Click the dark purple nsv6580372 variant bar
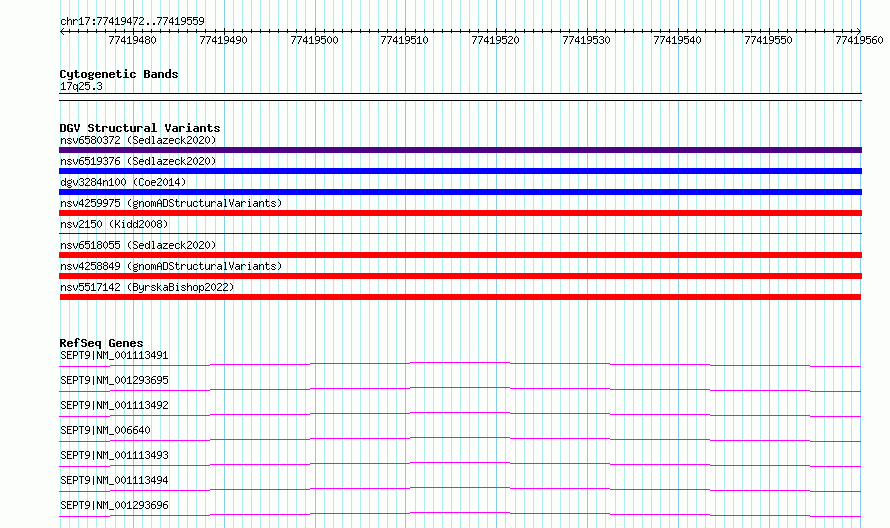 pyautogui.click(x=460, y=150)
